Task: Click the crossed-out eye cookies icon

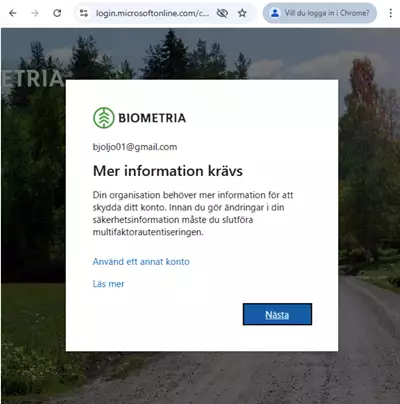Action: [x=222, y=13]
